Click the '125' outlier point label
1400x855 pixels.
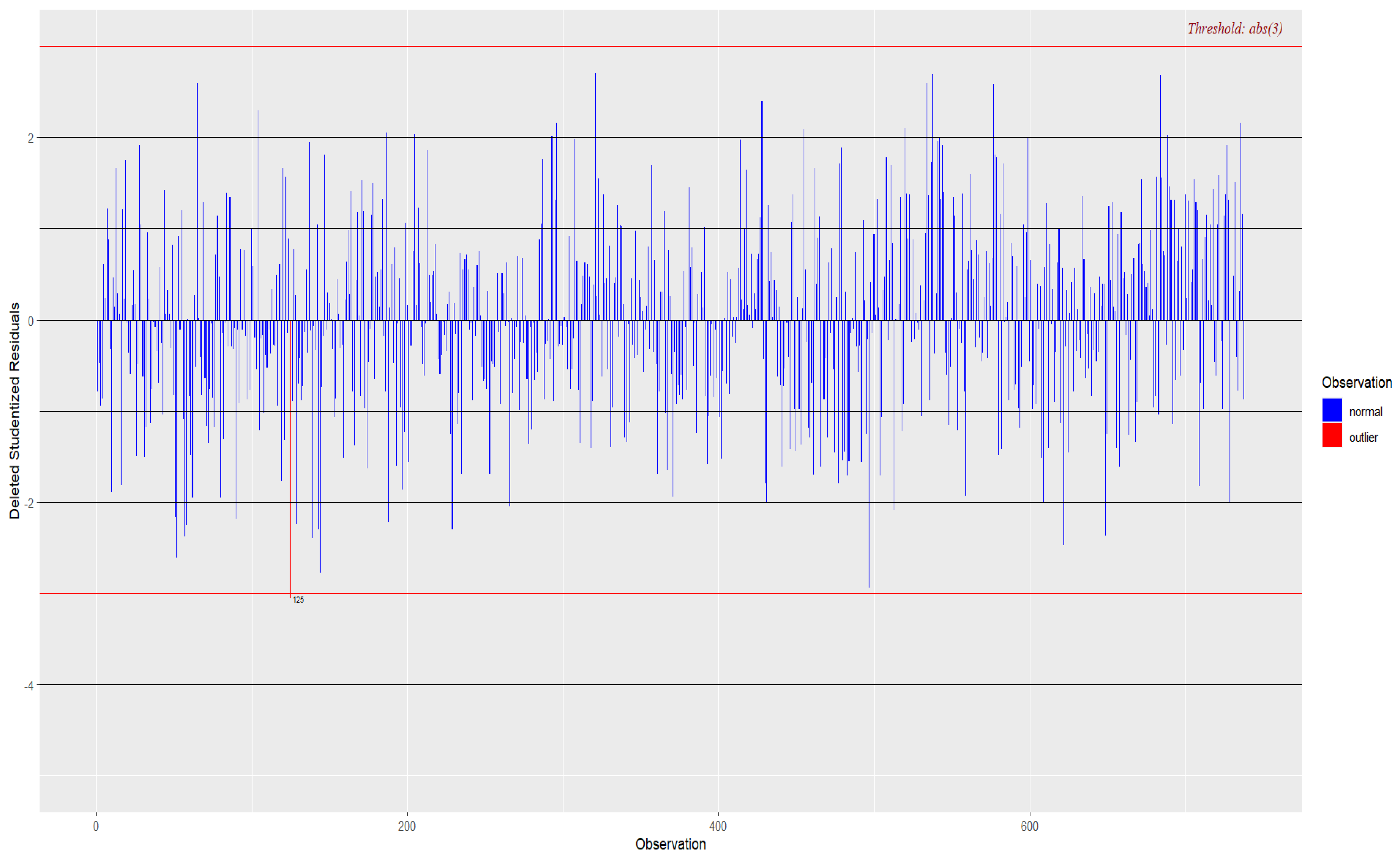coord(298,600)
